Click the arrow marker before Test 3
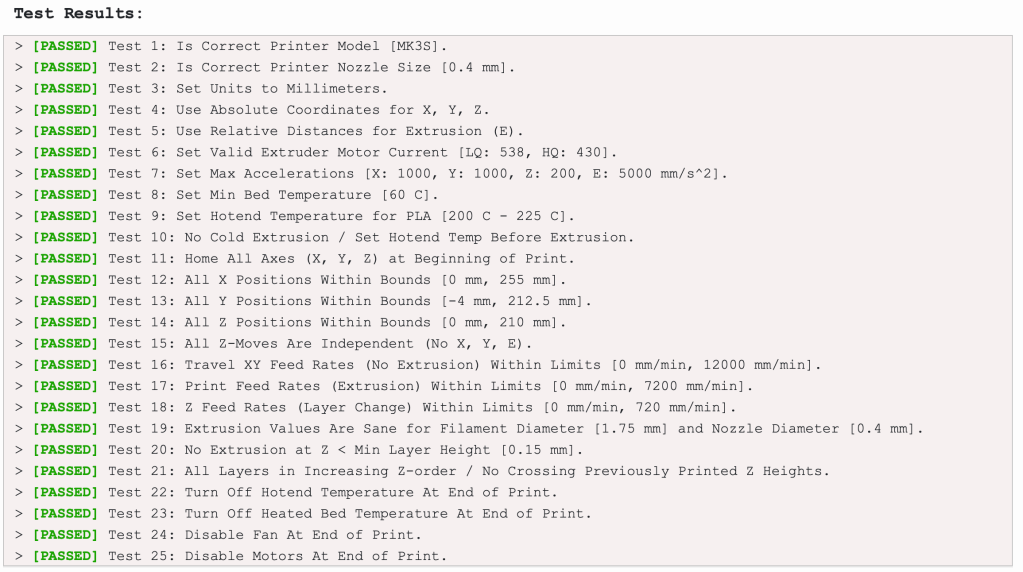The width and height of the screenshot is (1023, 572). 19,88
